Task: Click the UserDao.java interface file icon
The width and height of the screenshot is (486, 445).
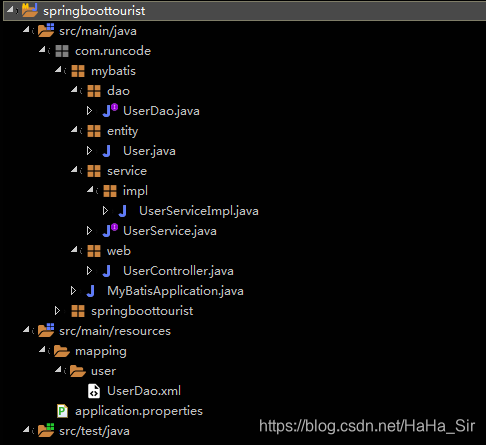Action: click(110, 110)
